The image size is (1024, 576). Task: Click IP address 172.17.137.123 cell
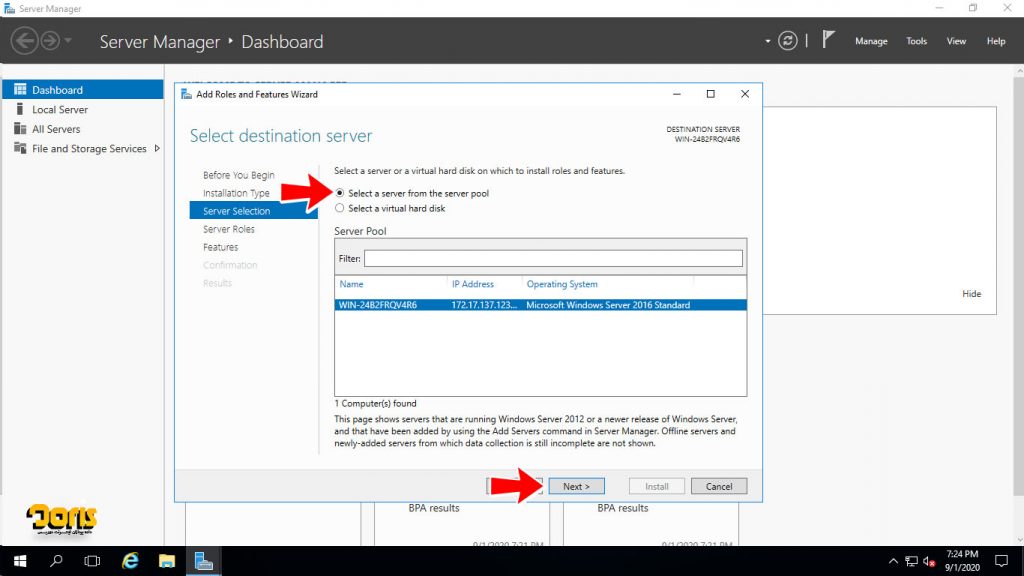(484, 305)
